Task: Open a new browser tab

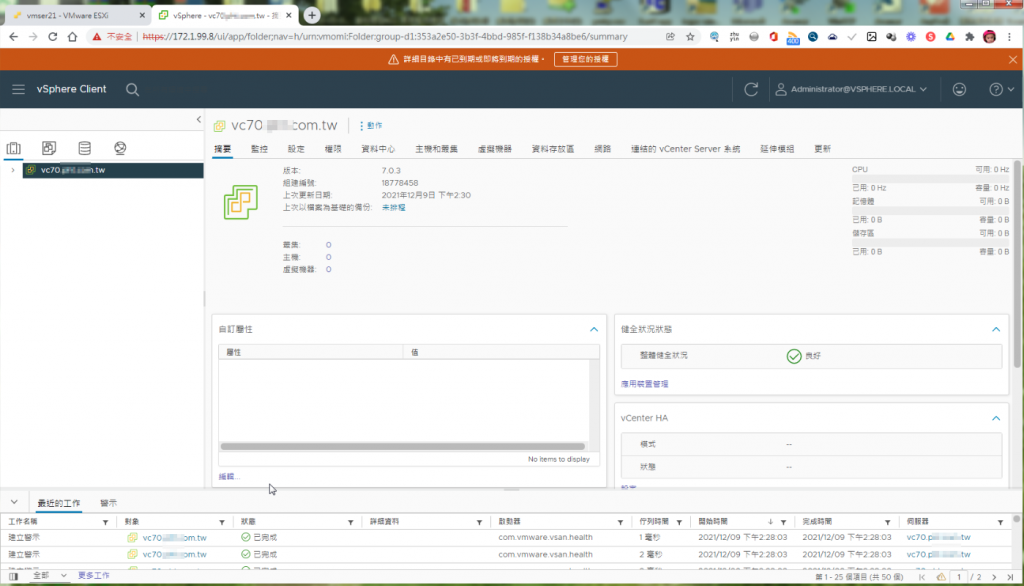Action: (x=312, y=15)
